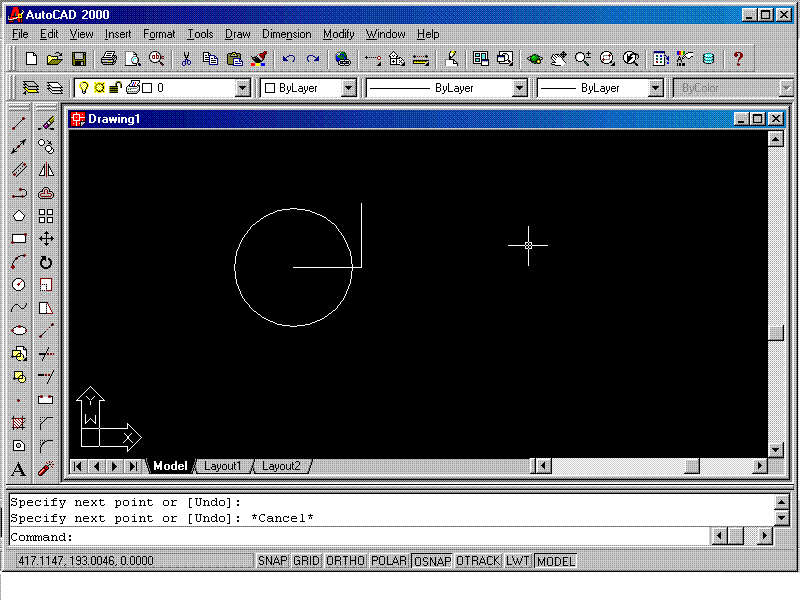Click the New drawing toolbar icon
Screen dimensions: 800x600
(x=31, y=59)
